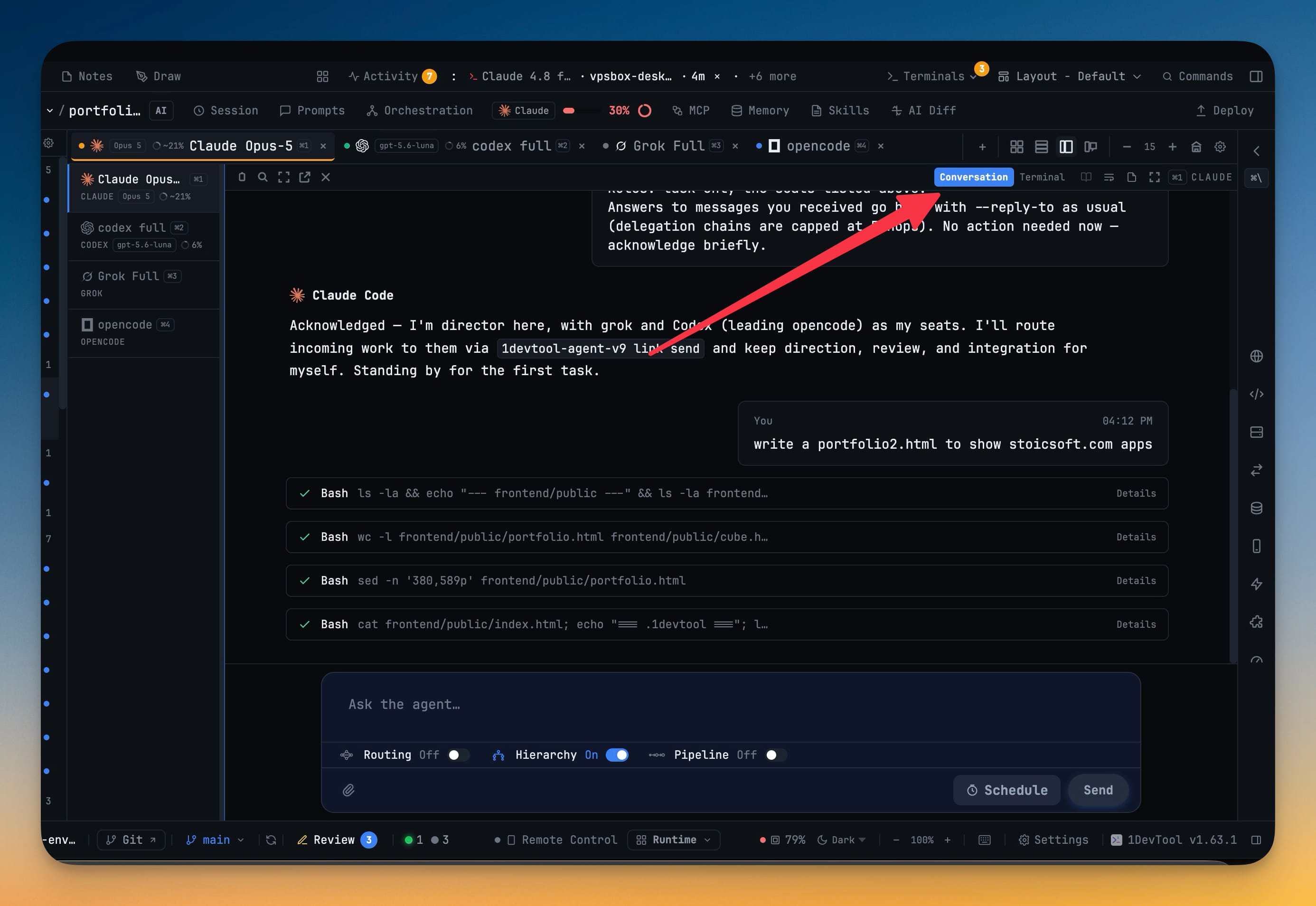Screen dimensions: 1316x906
Task: Toggle the panel icon right of 1DevTool version
Action: pos(1256,840)
